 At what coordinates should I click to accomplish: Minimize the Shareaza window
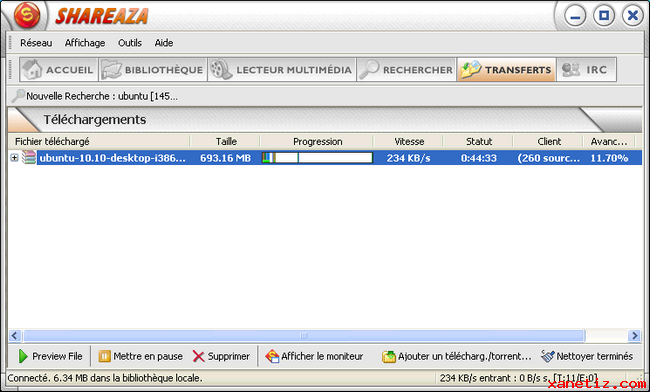575,16
